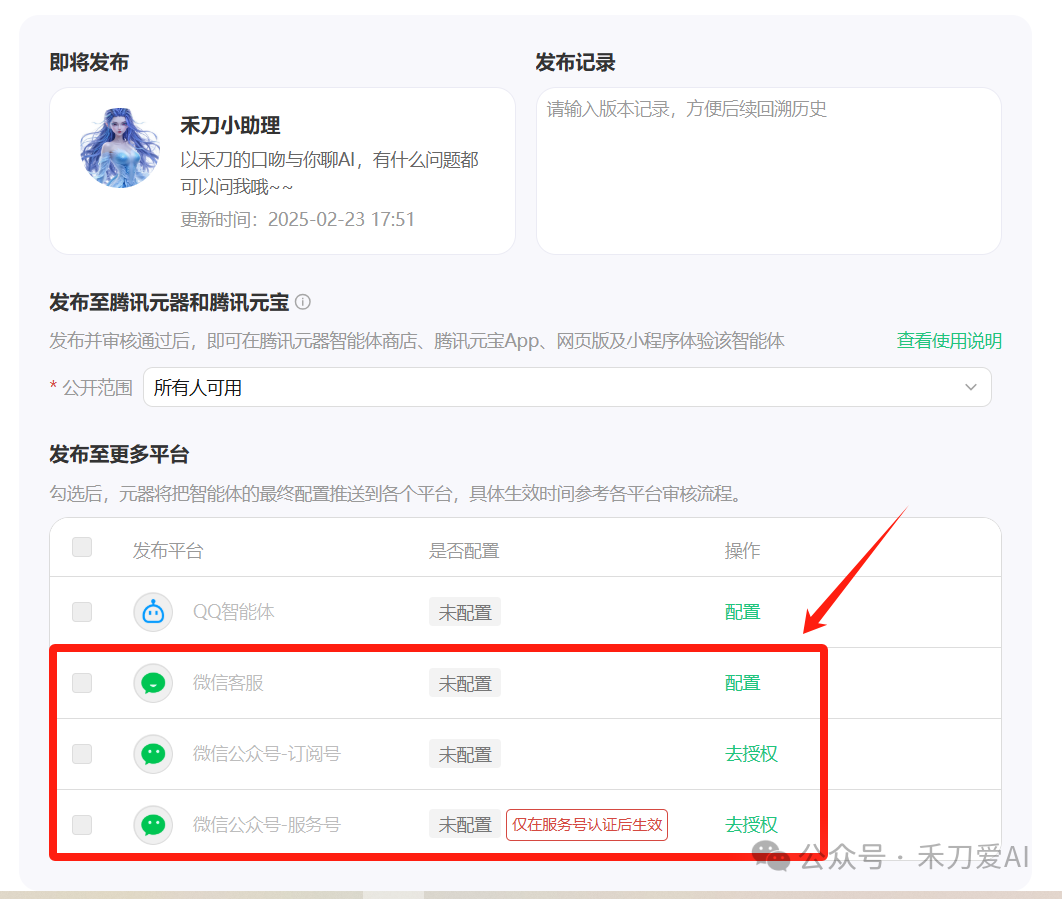Image resolution: width=1062 pixels, height=899 pixels.
Task: Toggle the select-all checkbox in table header
Action: (x=82, y=547)
